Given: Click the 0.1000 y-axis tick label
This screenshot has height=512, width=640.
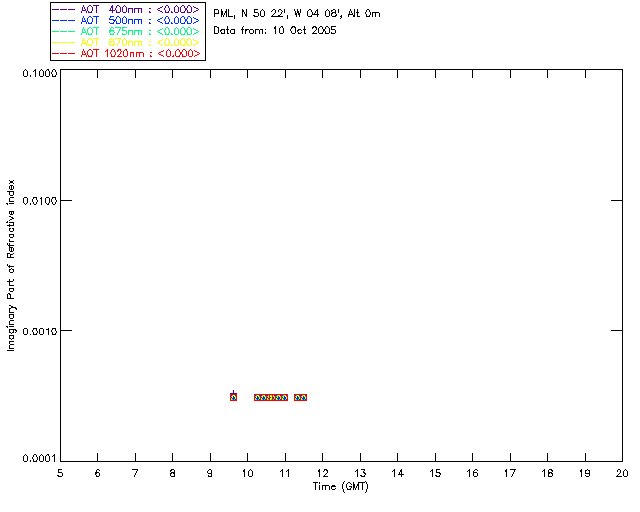Looking at the screenshot, I should point(40,73).
